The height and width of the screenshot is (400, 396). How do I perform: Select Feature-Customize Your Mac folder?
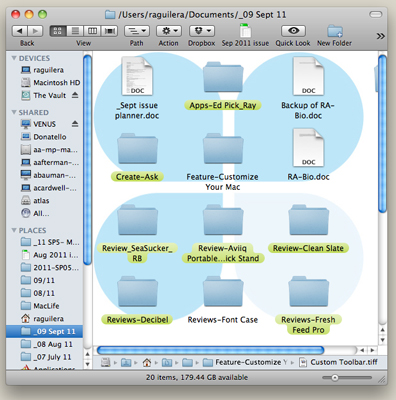click(x=223, y=162)
